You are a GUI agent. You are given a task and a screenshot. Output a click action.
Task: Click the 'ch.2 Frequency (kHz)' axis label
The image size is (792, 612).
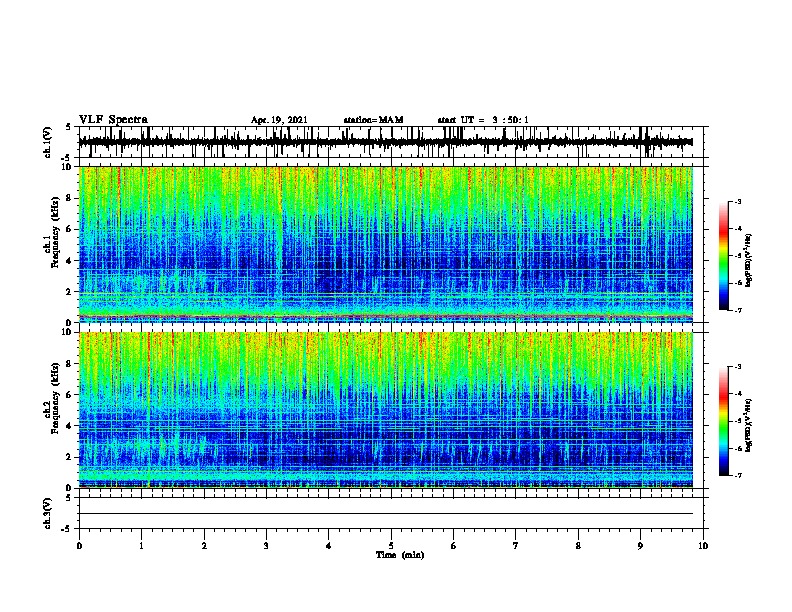coord(51,398)
